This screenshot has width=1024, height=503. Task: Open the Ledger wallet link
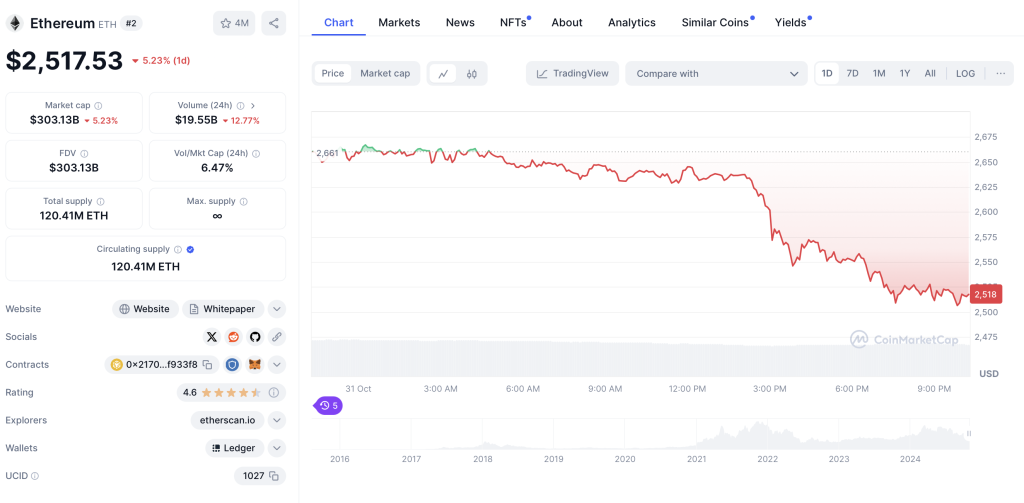(x=234, y=448)
